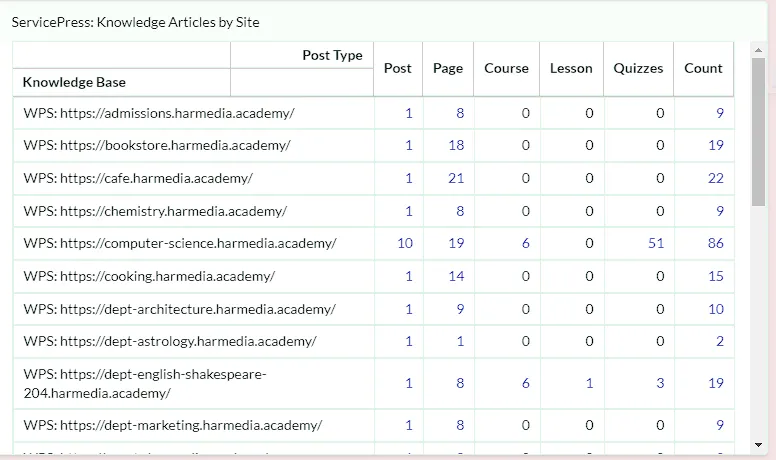Click the Page column header
This screenshot has height=460, width=776.
[x=448, y=68]
